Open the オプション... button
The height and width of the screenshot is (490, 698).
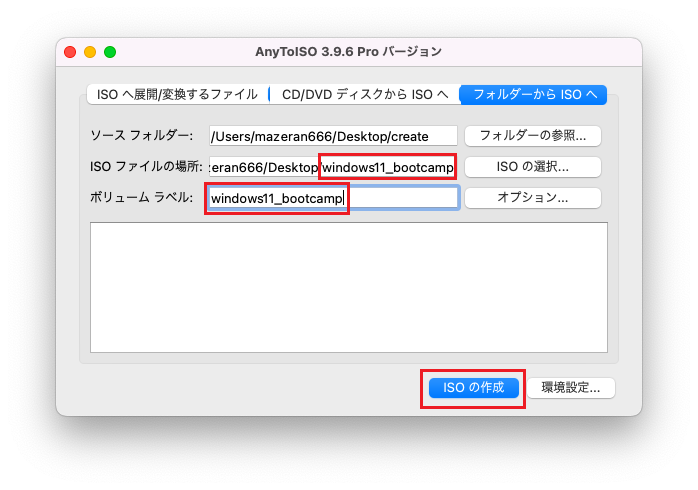click(x=533, y=197)
